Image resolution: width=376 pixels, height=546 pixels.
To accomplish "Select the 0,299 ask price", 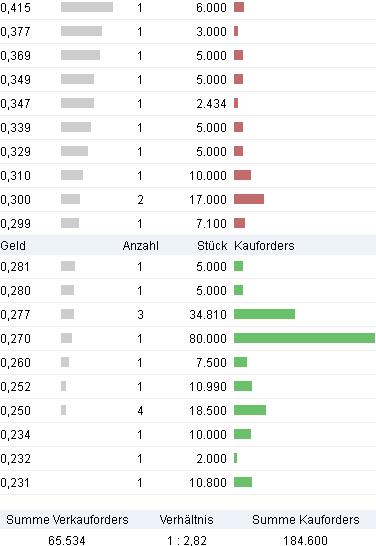I will (x=16, y=224).
